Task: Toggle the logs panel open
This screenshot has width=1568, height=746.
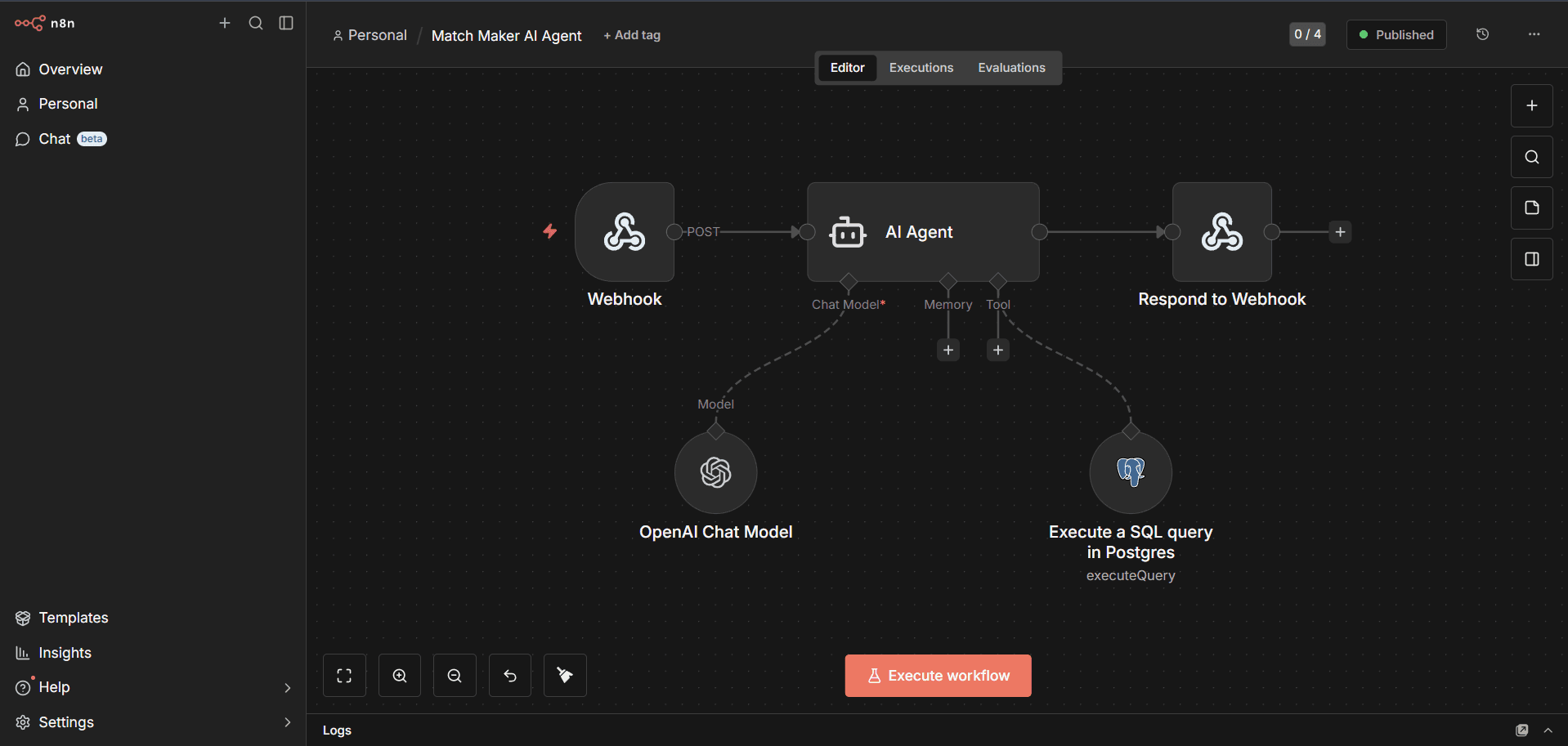Action: point(1548,730)
